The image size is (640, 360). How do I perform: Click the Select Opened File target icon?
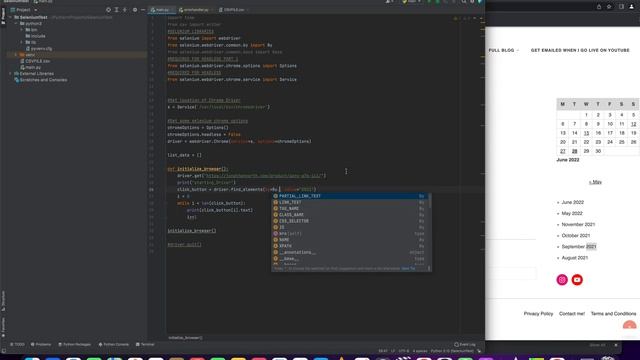point(108,10)
